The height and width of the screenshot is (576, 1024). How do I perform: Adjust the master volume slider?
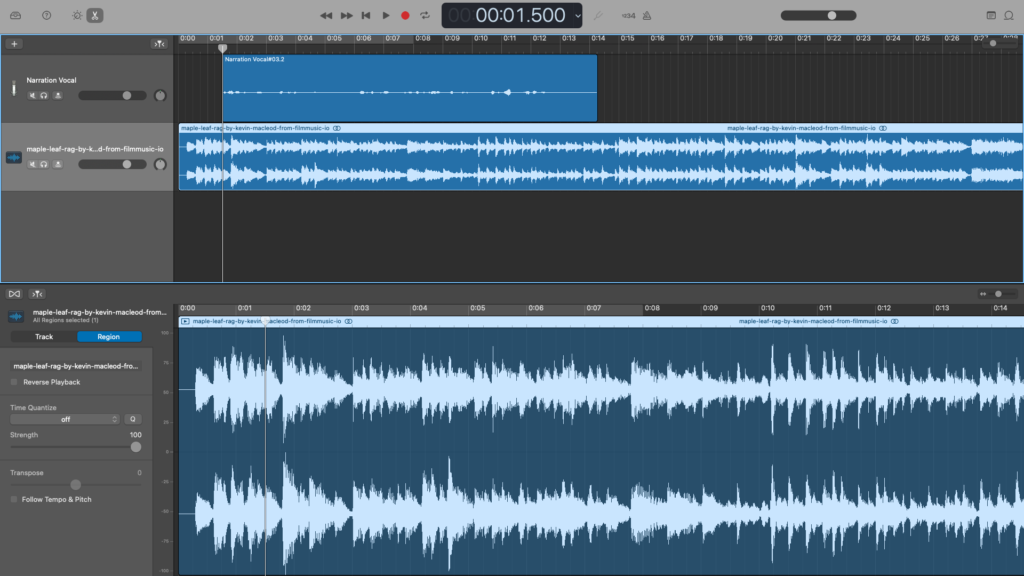831,15
